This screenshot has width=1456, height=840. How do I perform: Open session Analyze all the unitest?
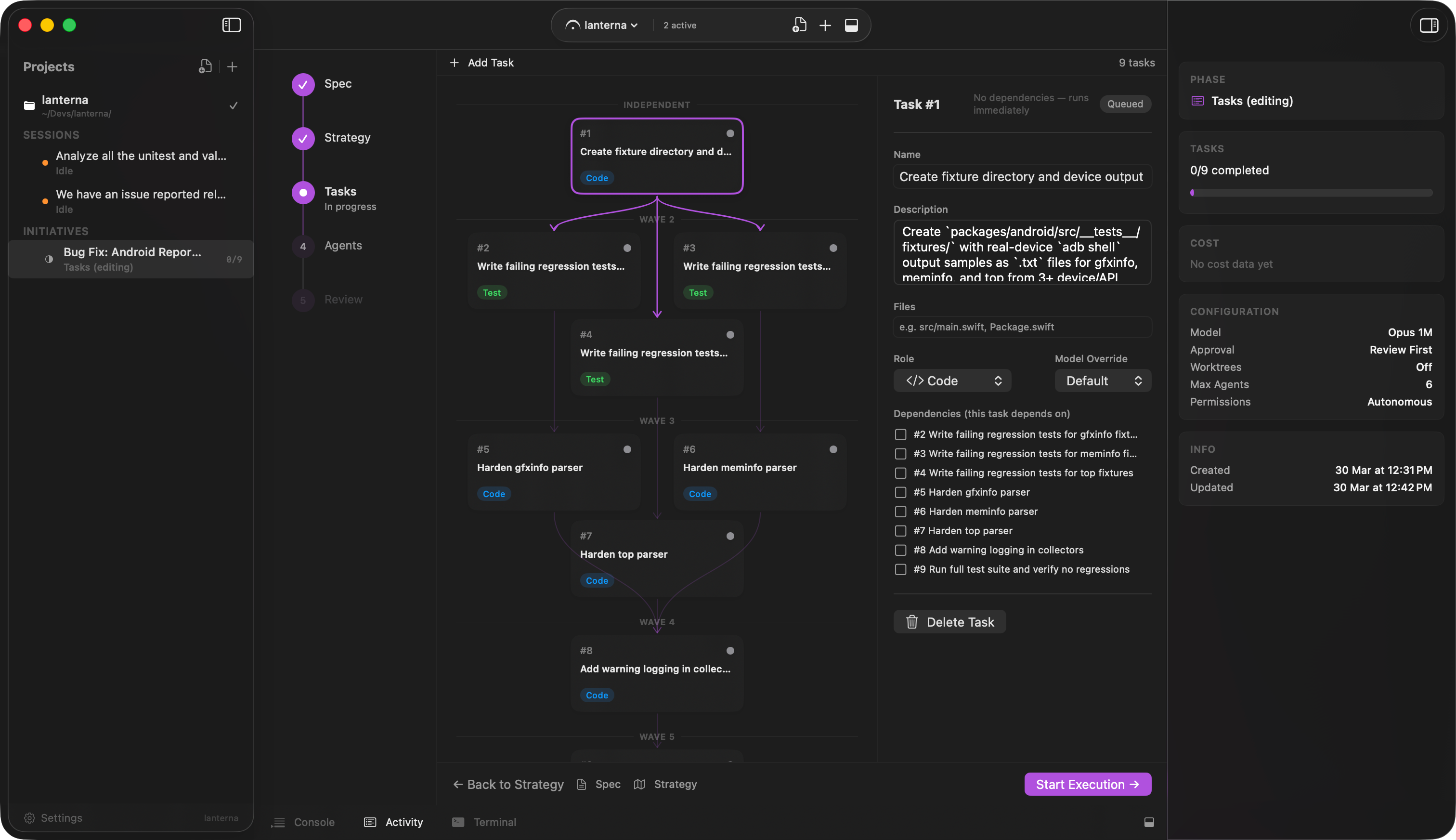point(132,163)
